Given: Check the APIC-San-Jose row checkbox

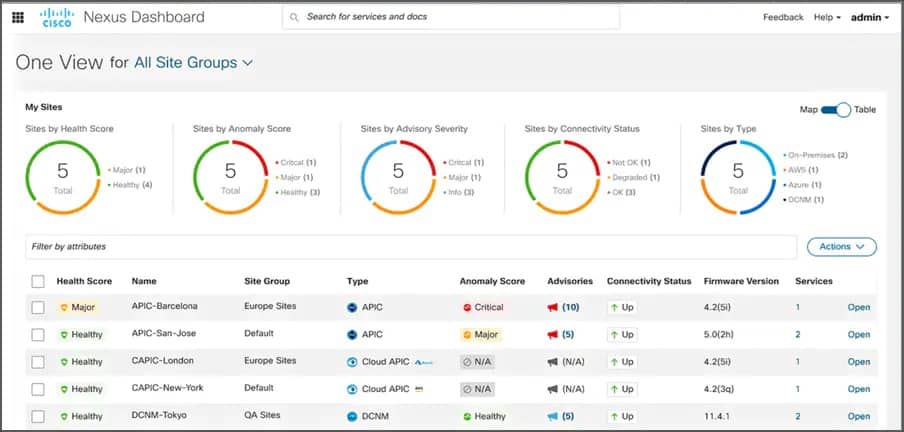Looking at the screenshot, I should 37,335.
